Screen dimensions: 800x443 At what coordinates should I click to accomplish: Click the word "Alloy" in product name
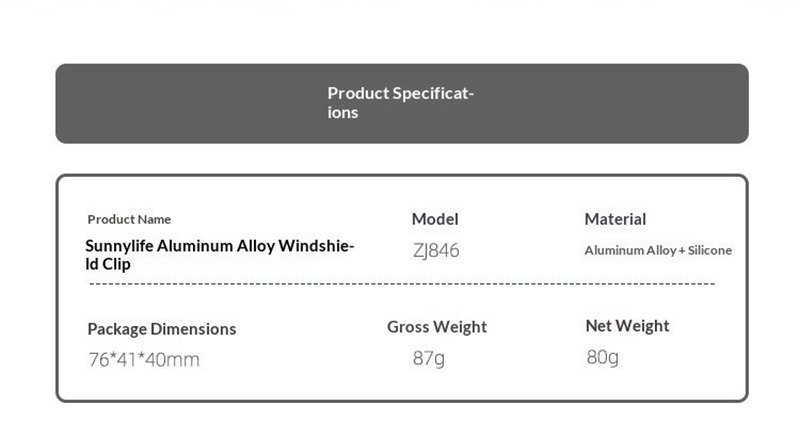pos(251,246)
